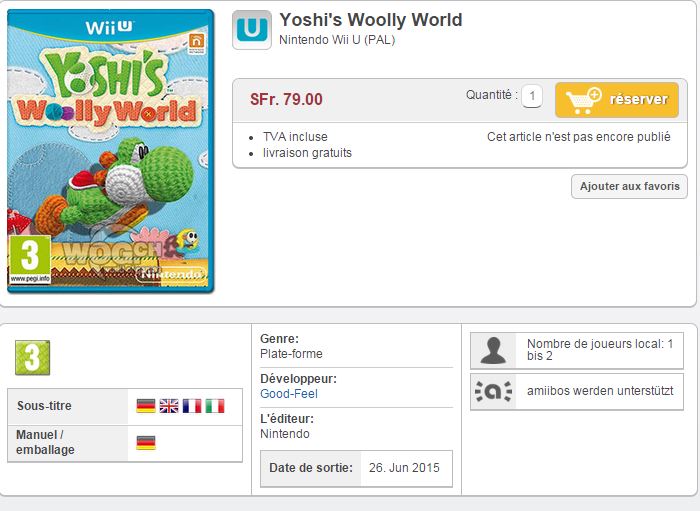Click the Wii U platform icon
The height and width of the screenshot is (511, 700).
click(x=252, y=30)
